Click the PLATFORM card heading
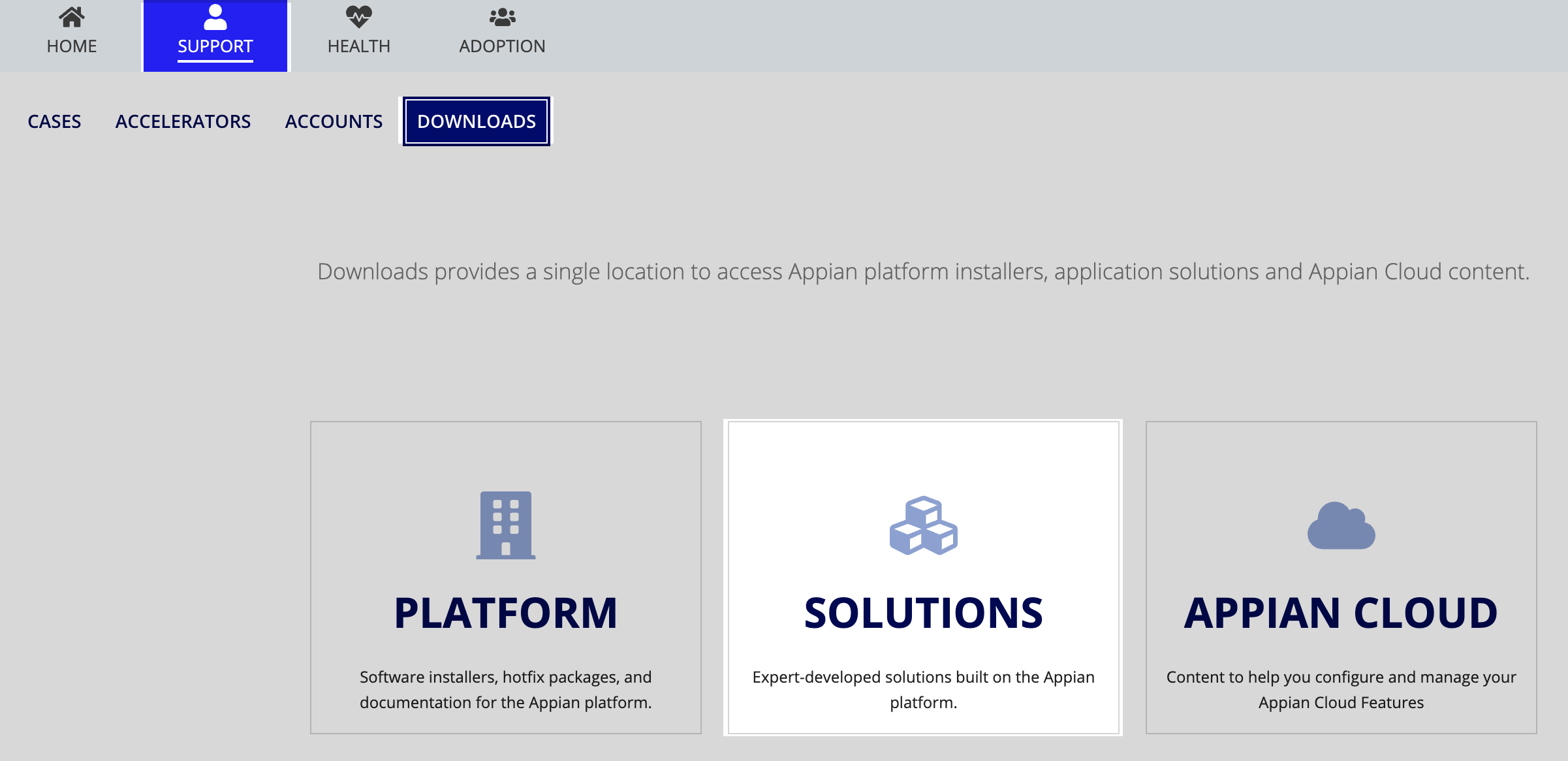1568x761 pixels. [506, 613]
